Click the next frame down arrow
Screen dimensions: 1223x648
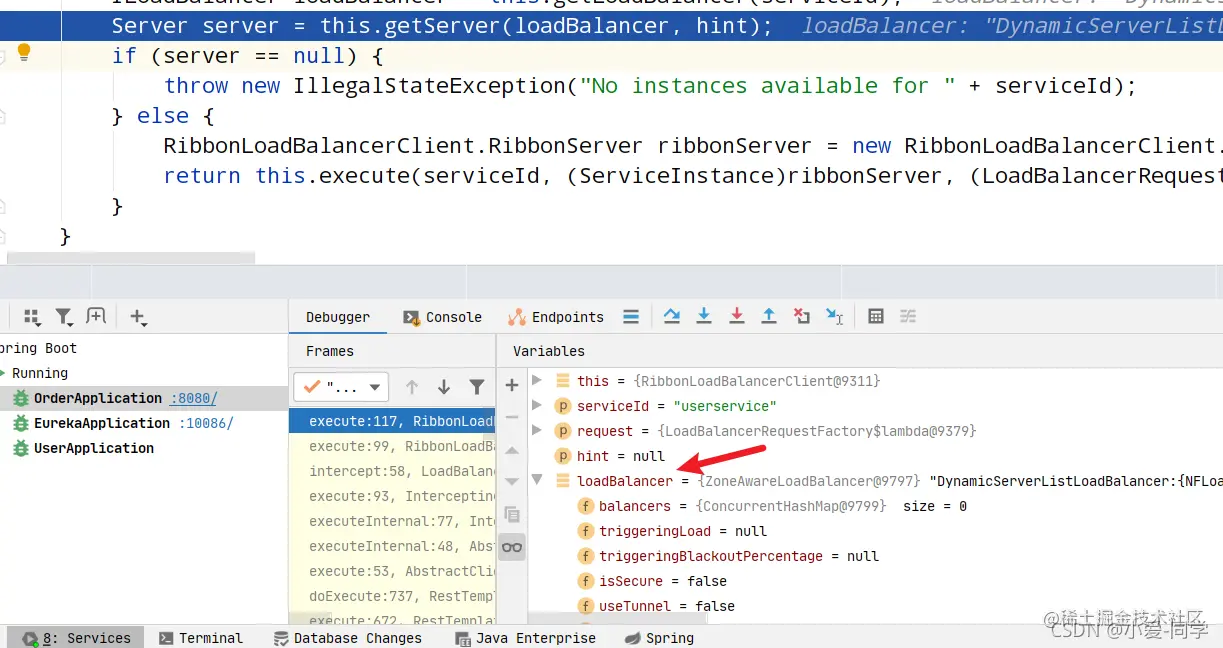(444, 387)
